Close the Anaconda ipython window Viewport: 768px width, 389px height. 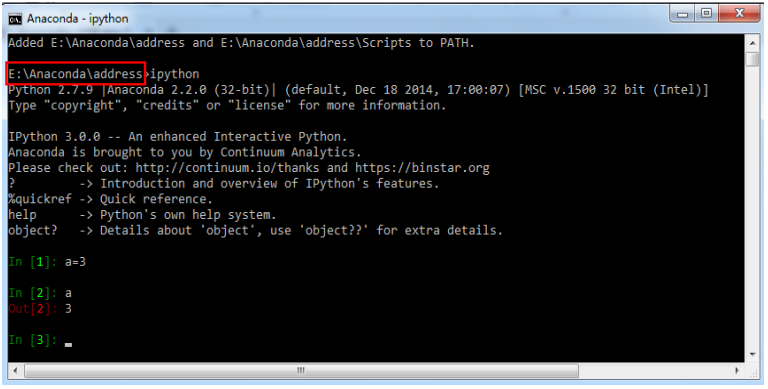coord(739,14)
